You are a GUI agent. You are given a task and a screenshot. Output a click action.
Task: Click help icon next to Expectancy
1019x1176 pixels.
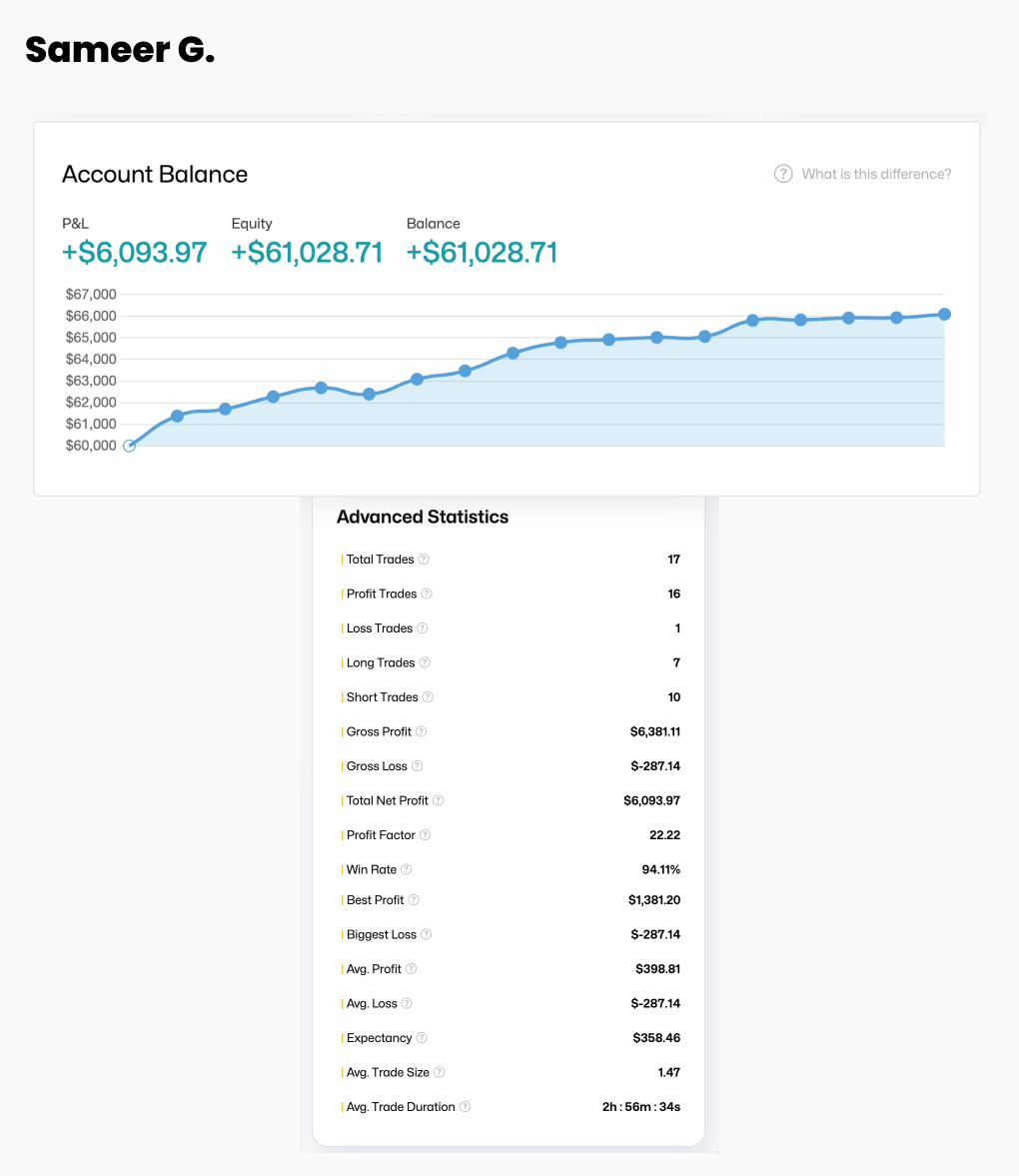click(422, 1038)
